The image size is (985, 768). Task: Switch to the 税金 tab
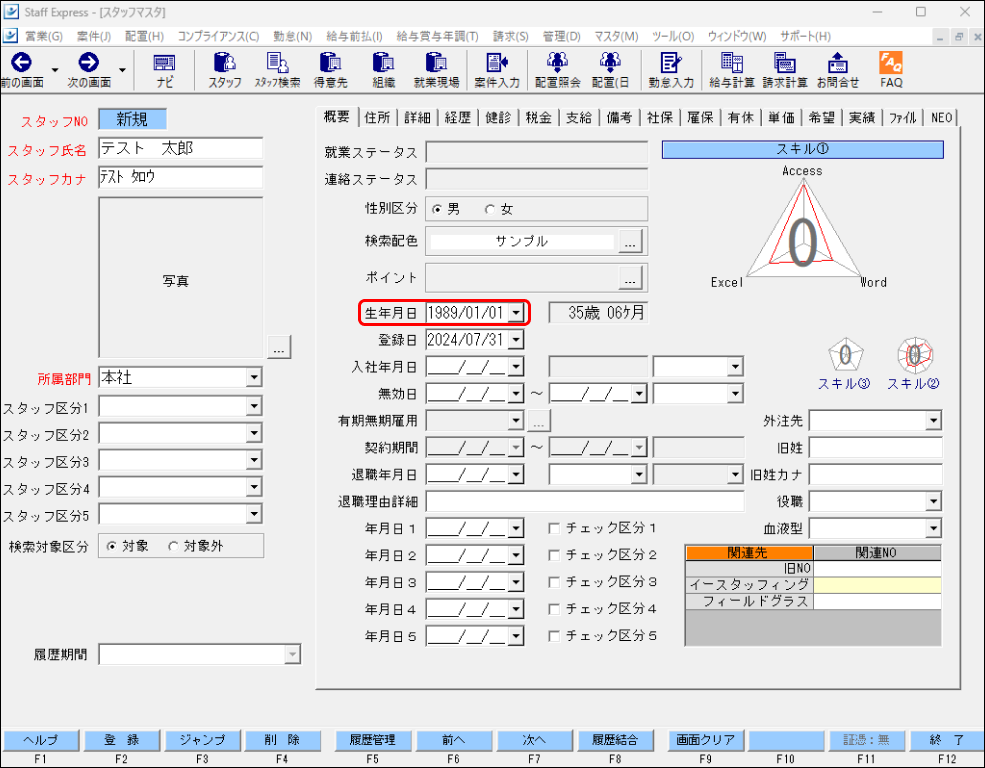[538, 117]
